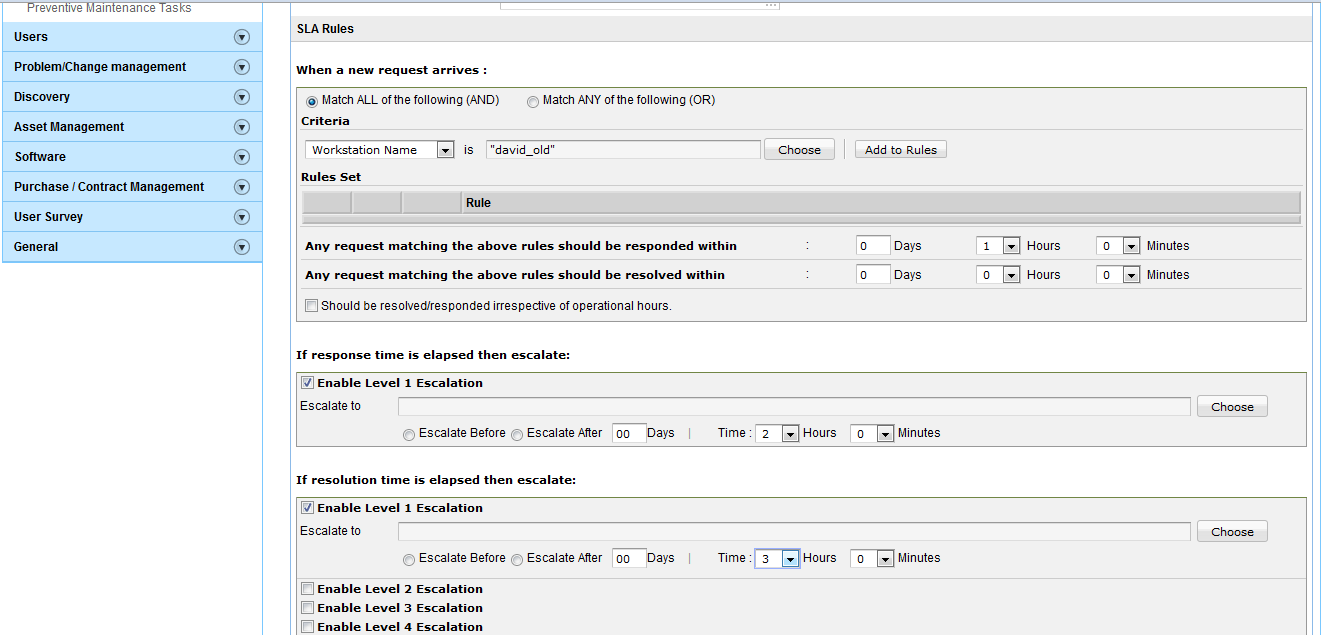Click the responded-within Days input field
The width and height of the screenshot is (1321, 635).
pos(873,246)
